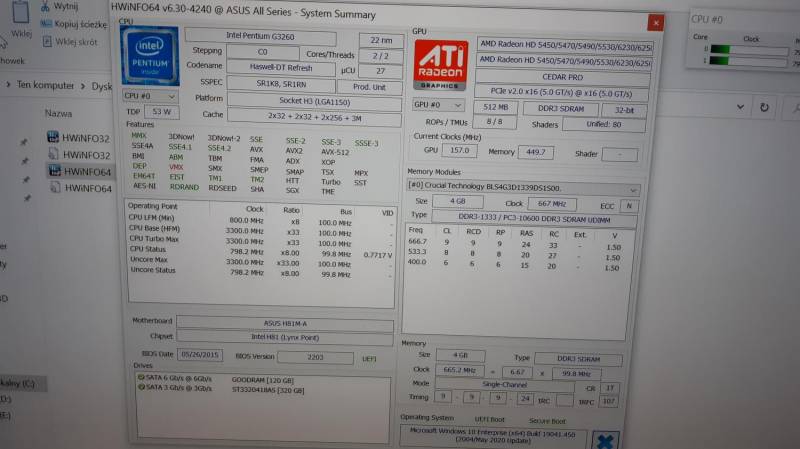Image resolution: width=800 pixels, height=449 pixels.
Task: Click the Core 1 usage bar in CPU #0
Action: (748, 61)
